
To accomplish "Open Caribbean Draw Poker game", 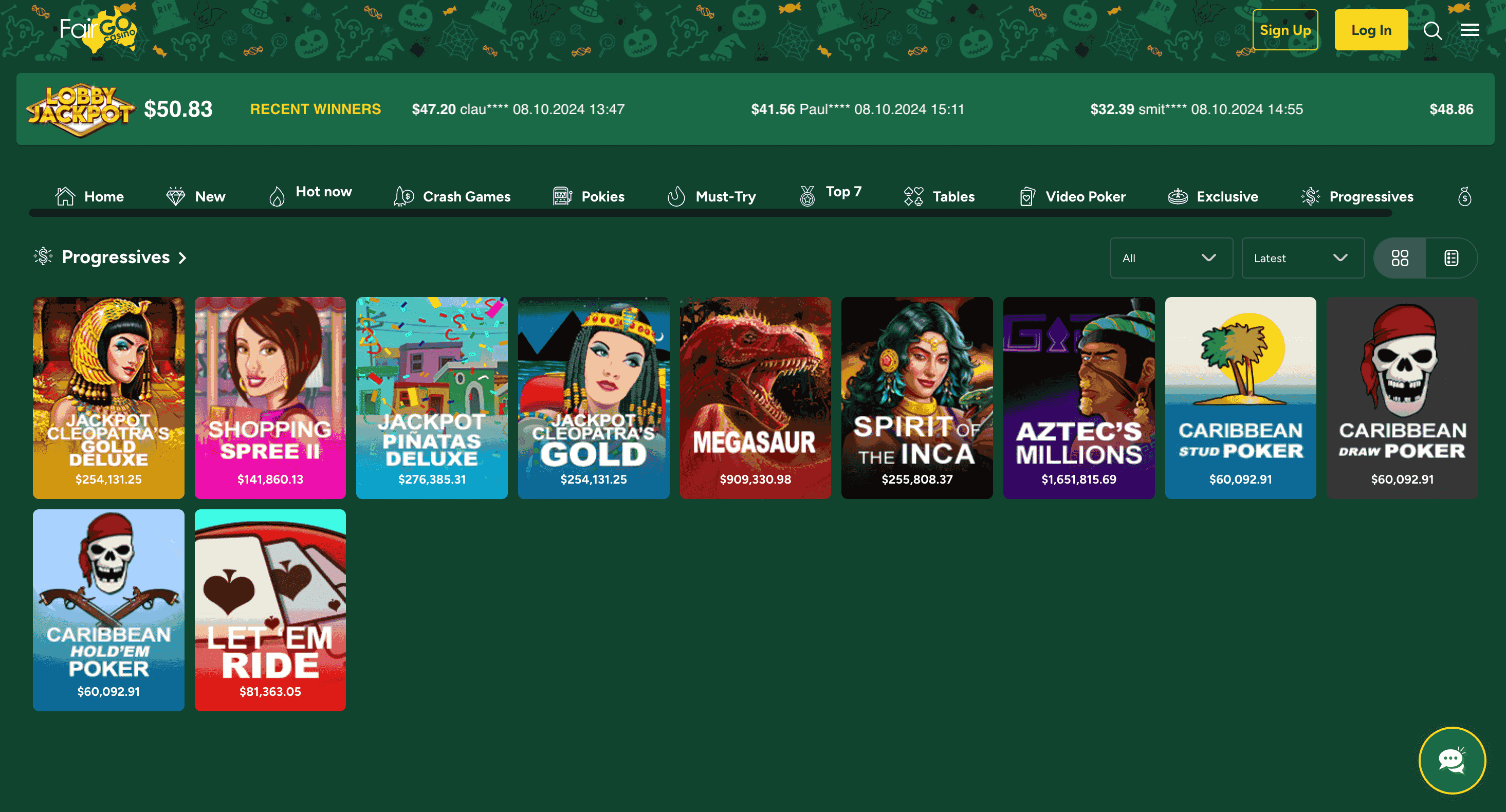I will point(1403,398).
